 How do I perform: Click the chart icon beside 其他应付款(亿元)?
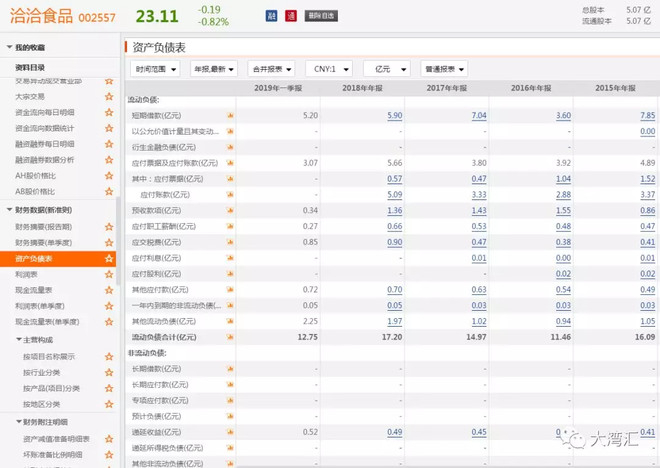(x=230, y=290)
